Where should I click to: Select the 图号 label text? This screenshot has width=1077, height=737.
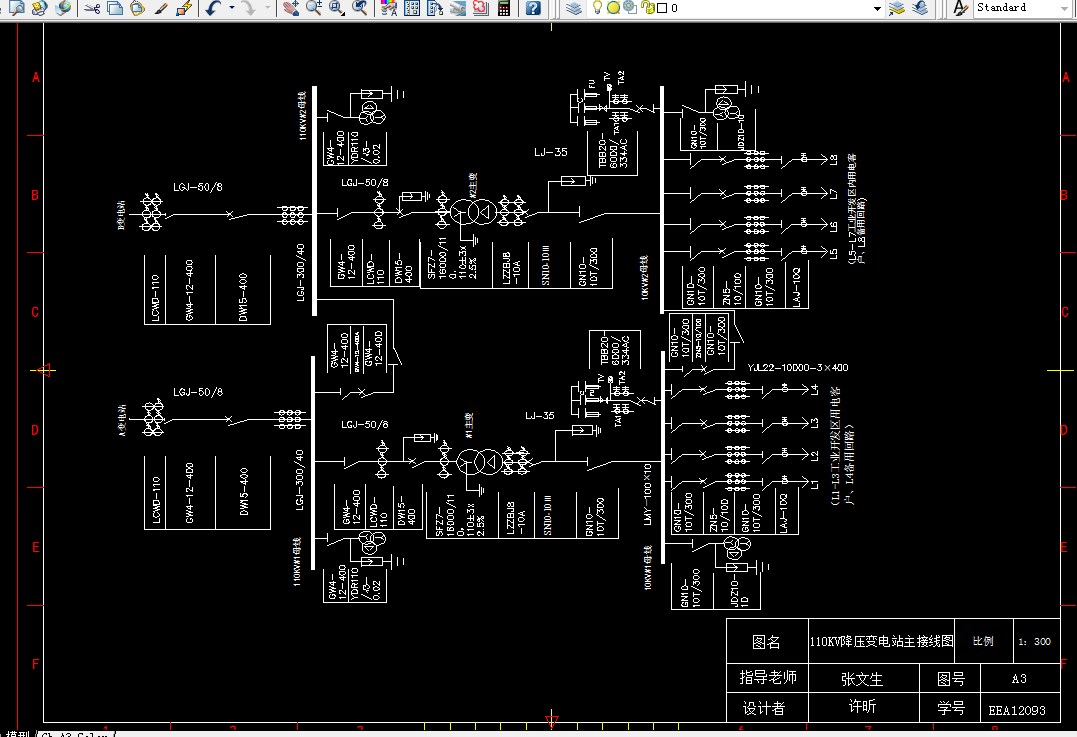(x=951, y=679)
